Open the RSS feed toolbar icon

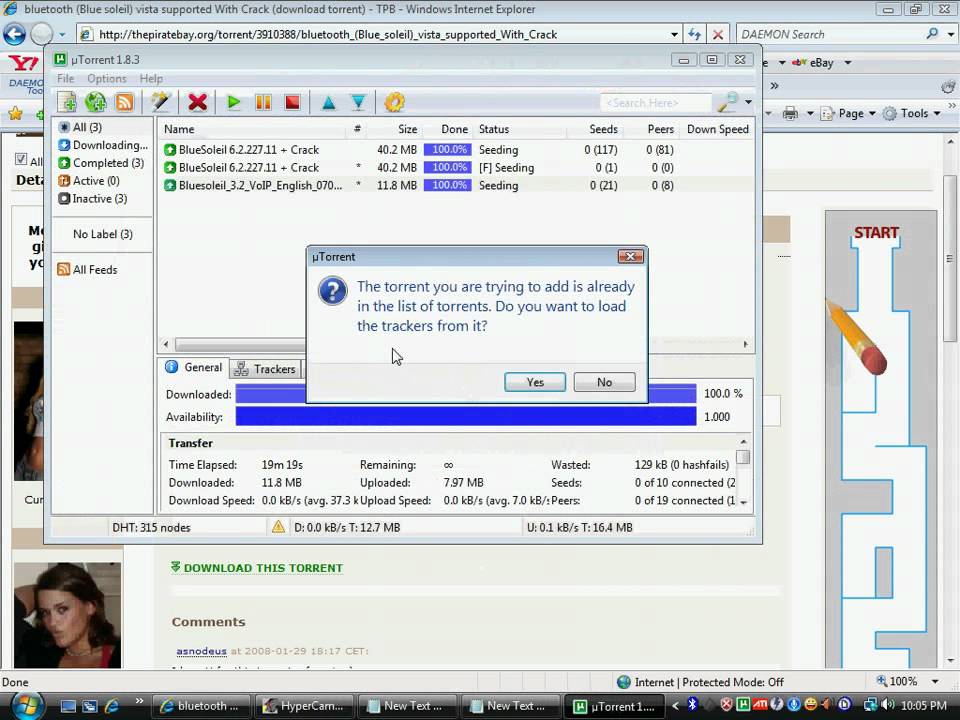[125, 102]
